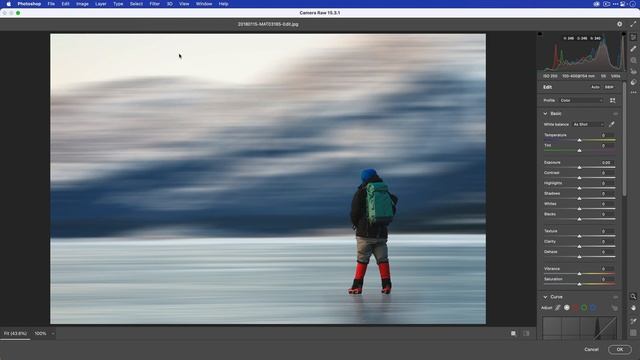Pick the White Balance eyedropper tool
Screen dimensions: 640x360
[x=611, y=124]
